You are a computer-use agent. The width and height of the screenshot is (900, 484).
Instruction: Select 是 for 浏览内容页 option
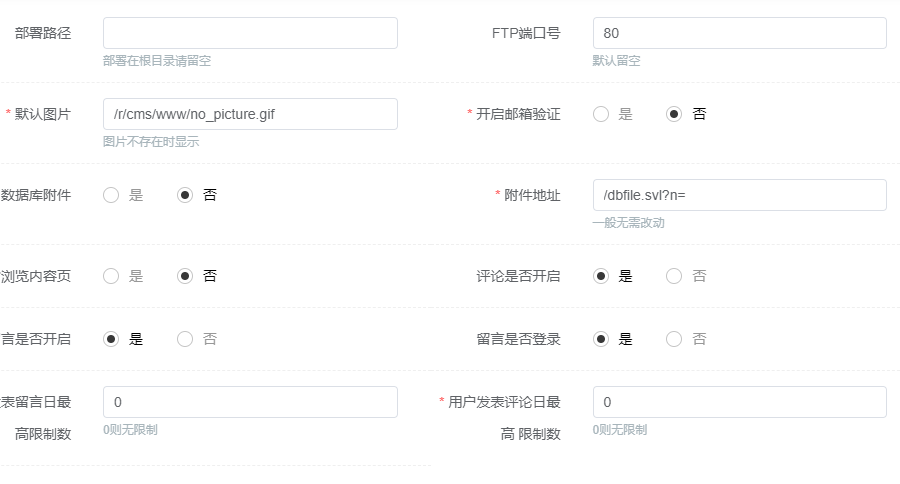click(x=111, y=276)
